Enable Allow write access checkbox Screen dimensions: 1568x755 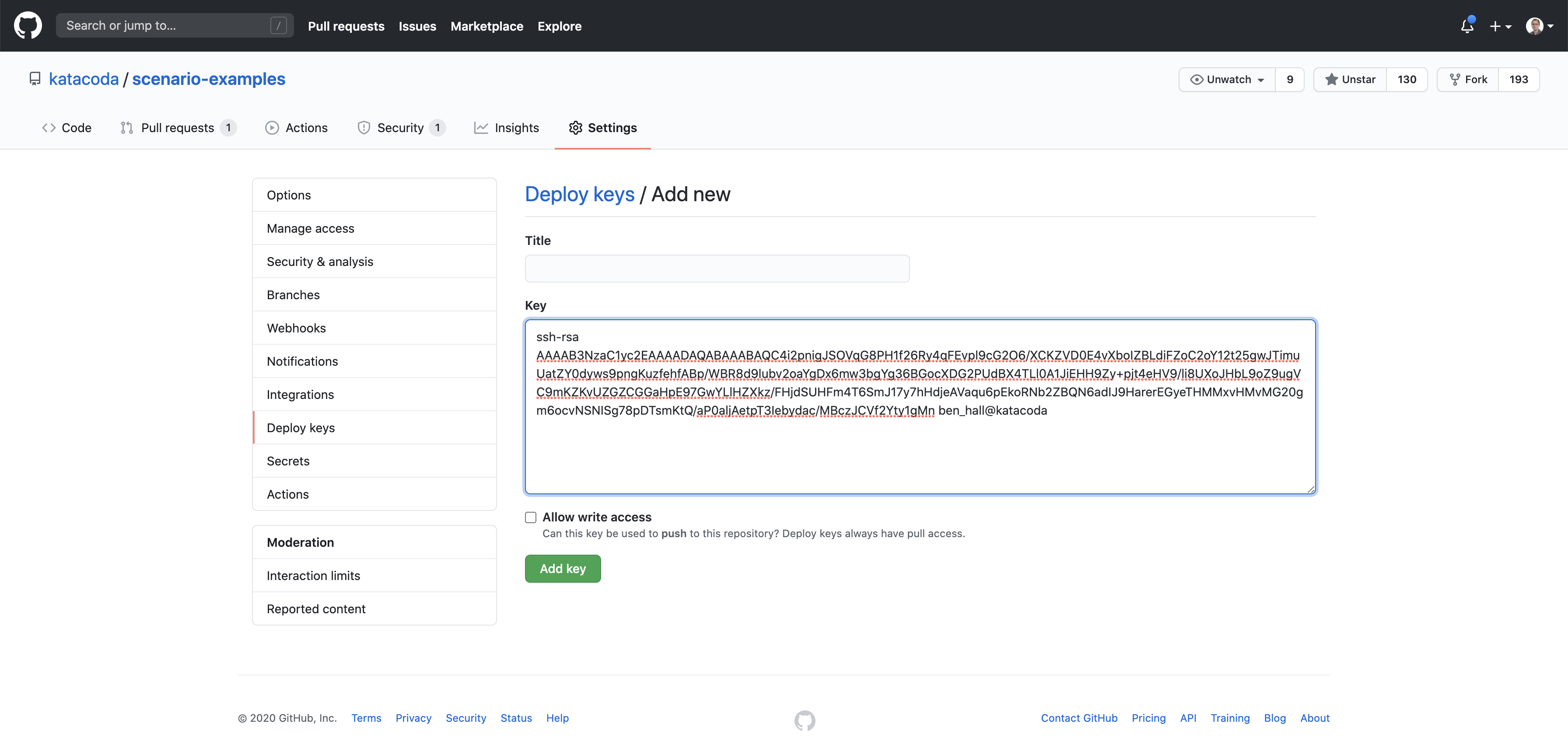[531, 517]
